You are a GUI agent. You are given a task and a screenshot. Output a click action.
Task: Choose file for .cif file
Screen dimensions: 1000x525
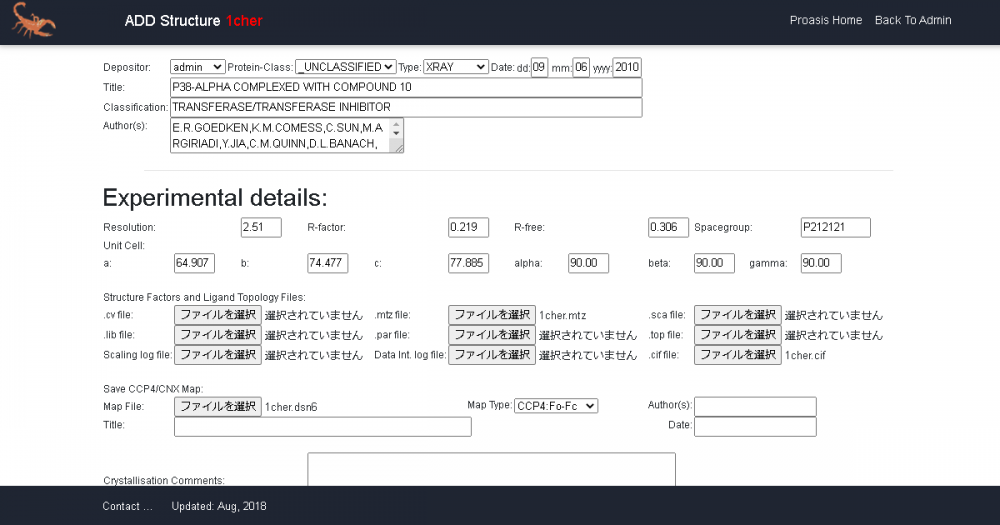pyautogui.click(x=737, y=355)
